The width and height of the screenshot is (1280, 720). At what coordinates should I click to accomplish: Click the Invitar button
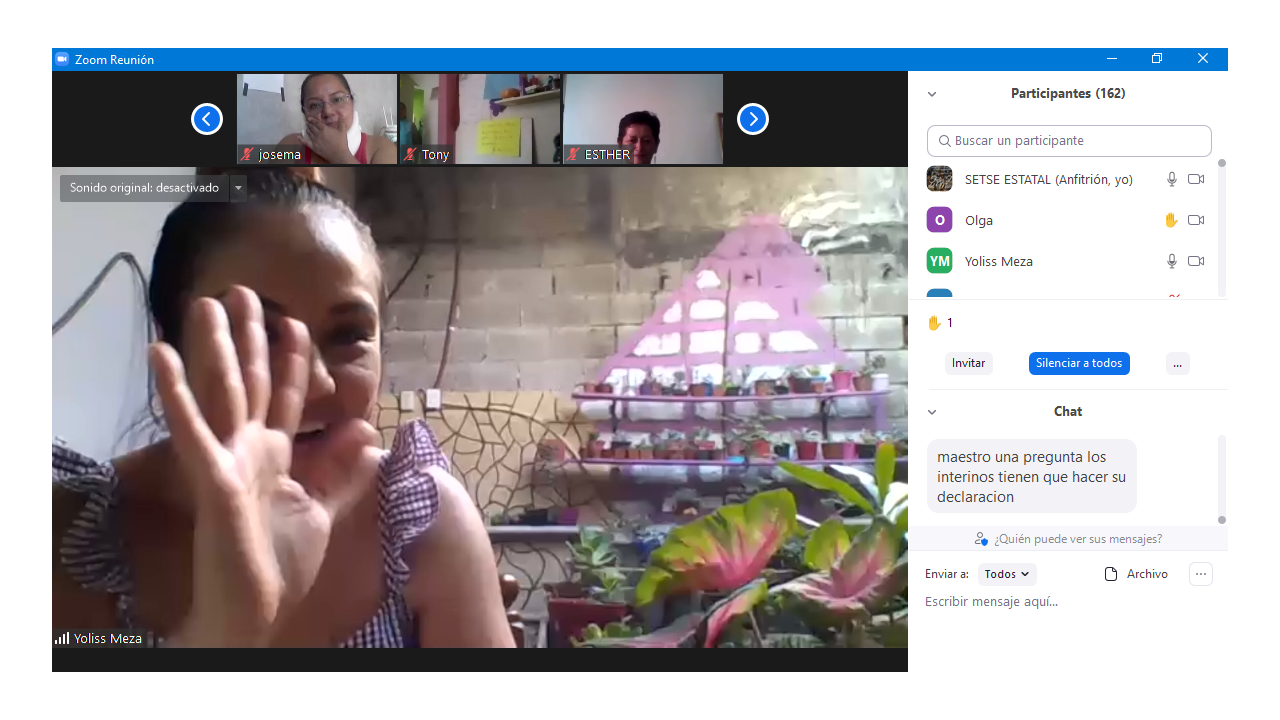[968, 363]
